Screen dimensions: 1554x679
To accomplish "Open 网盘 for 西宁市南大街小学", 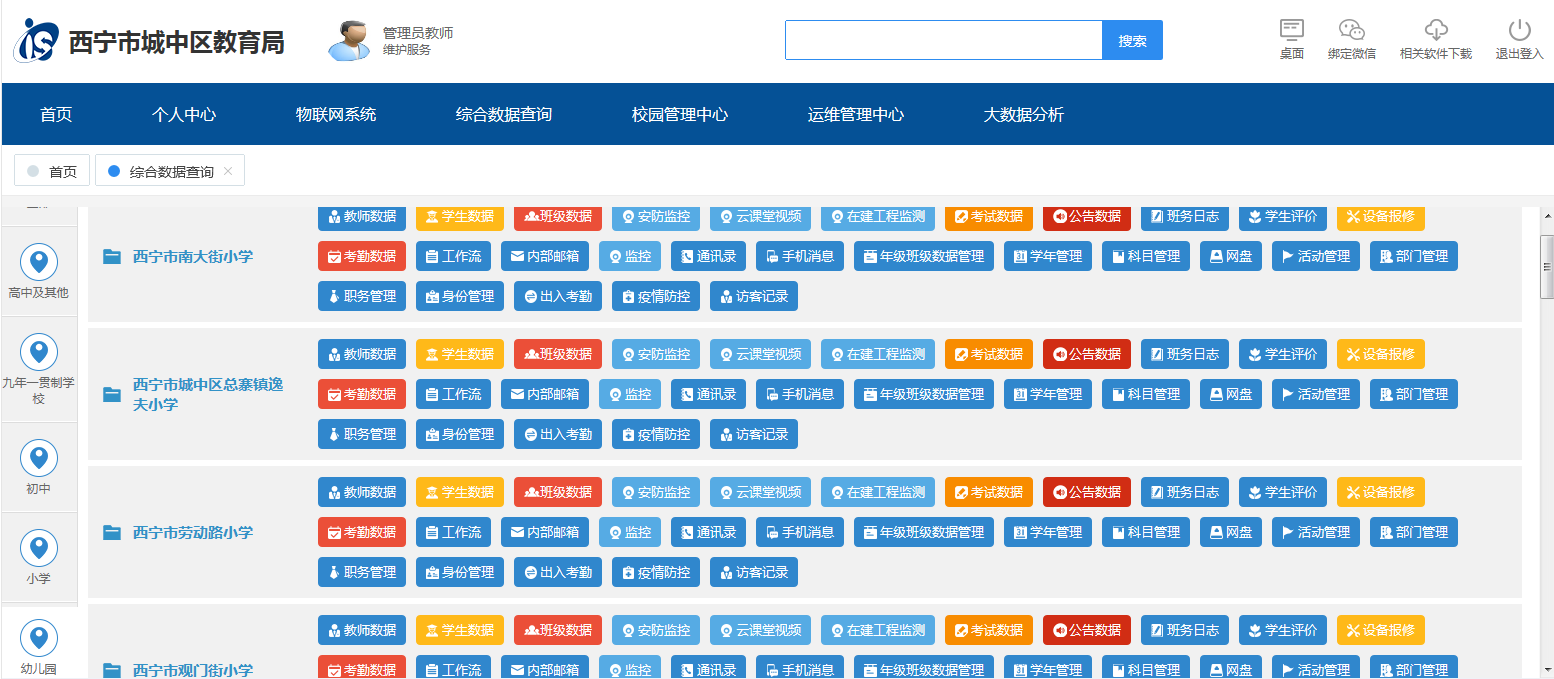I will pyautogui.click(x=1231, y=256).
